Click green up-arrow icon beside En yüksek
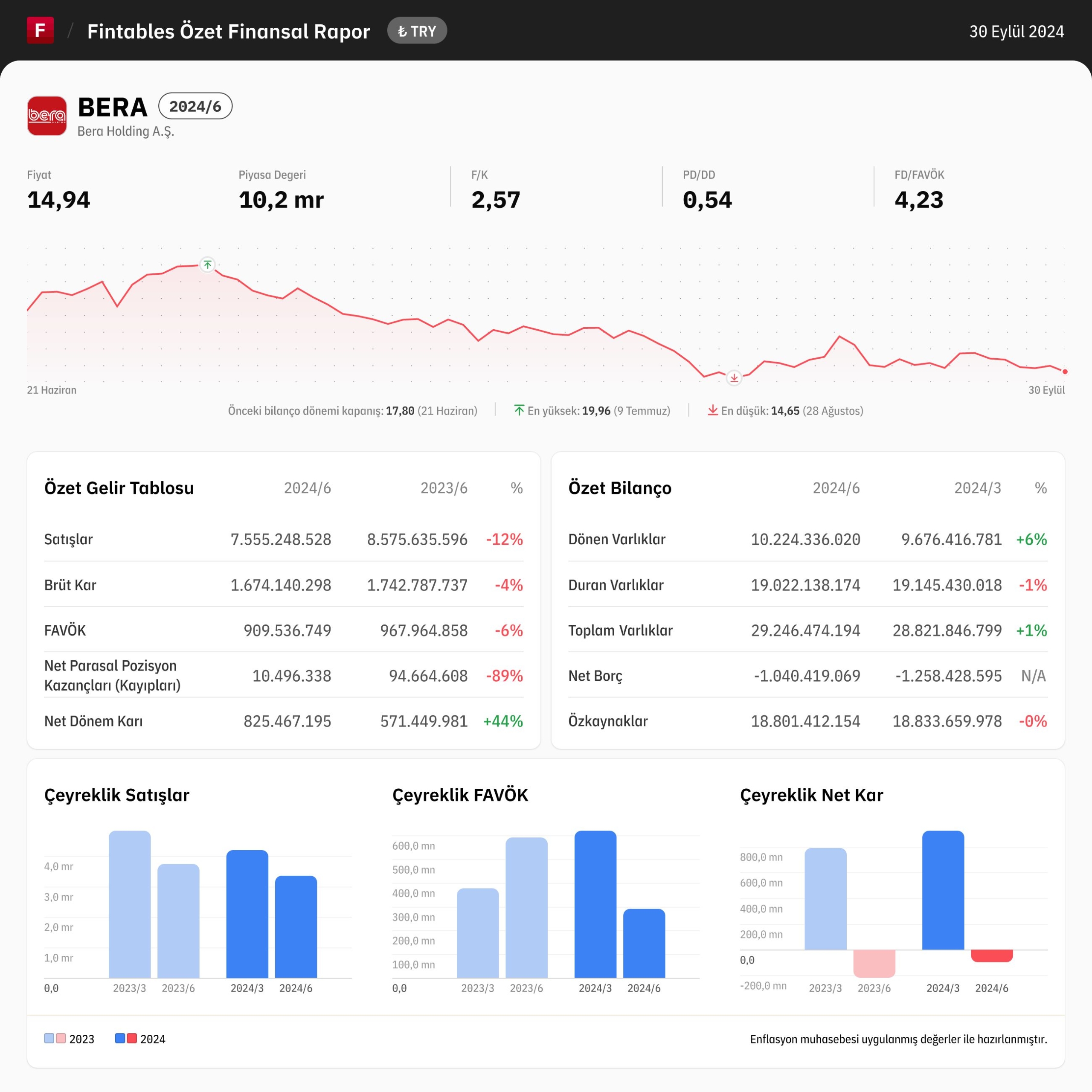 (x=519, y=410)
